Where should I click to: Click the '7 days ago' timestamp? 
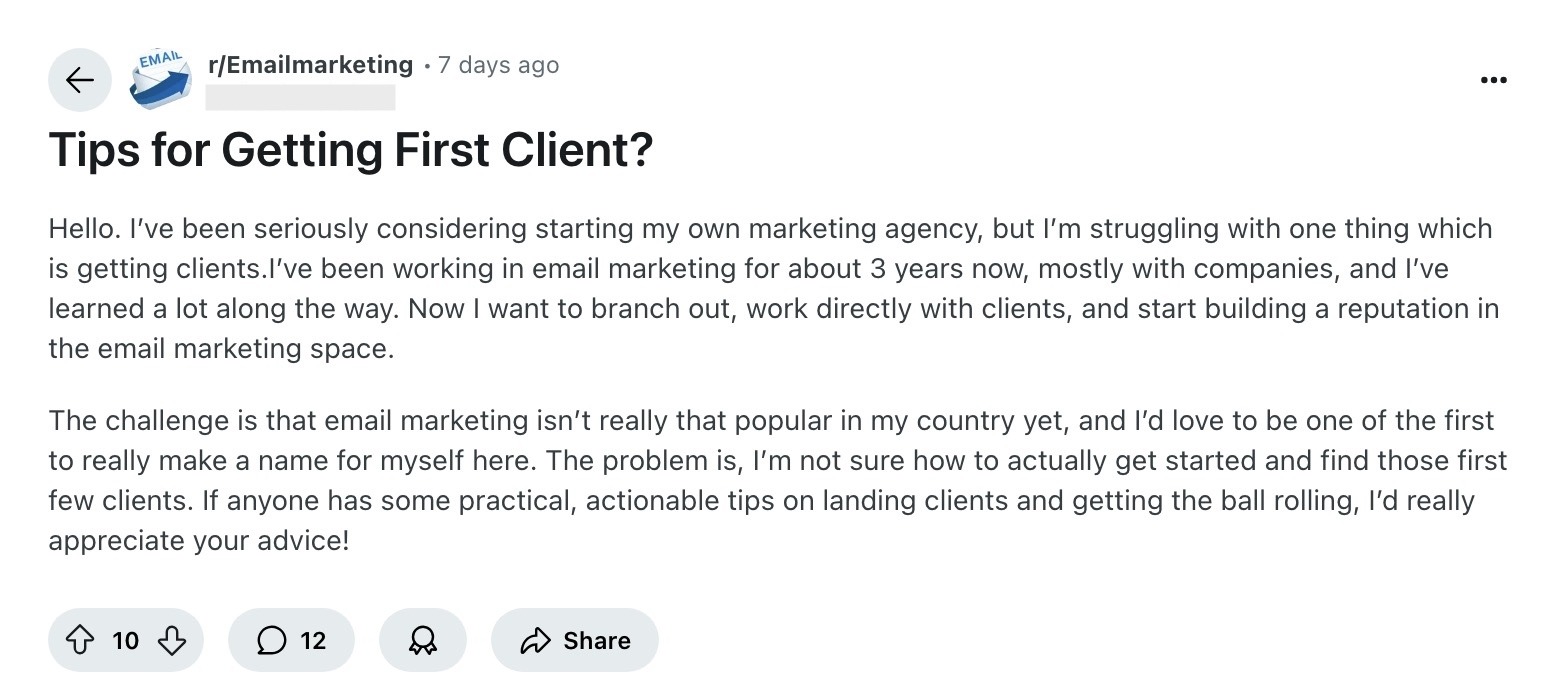click(497, 64)
